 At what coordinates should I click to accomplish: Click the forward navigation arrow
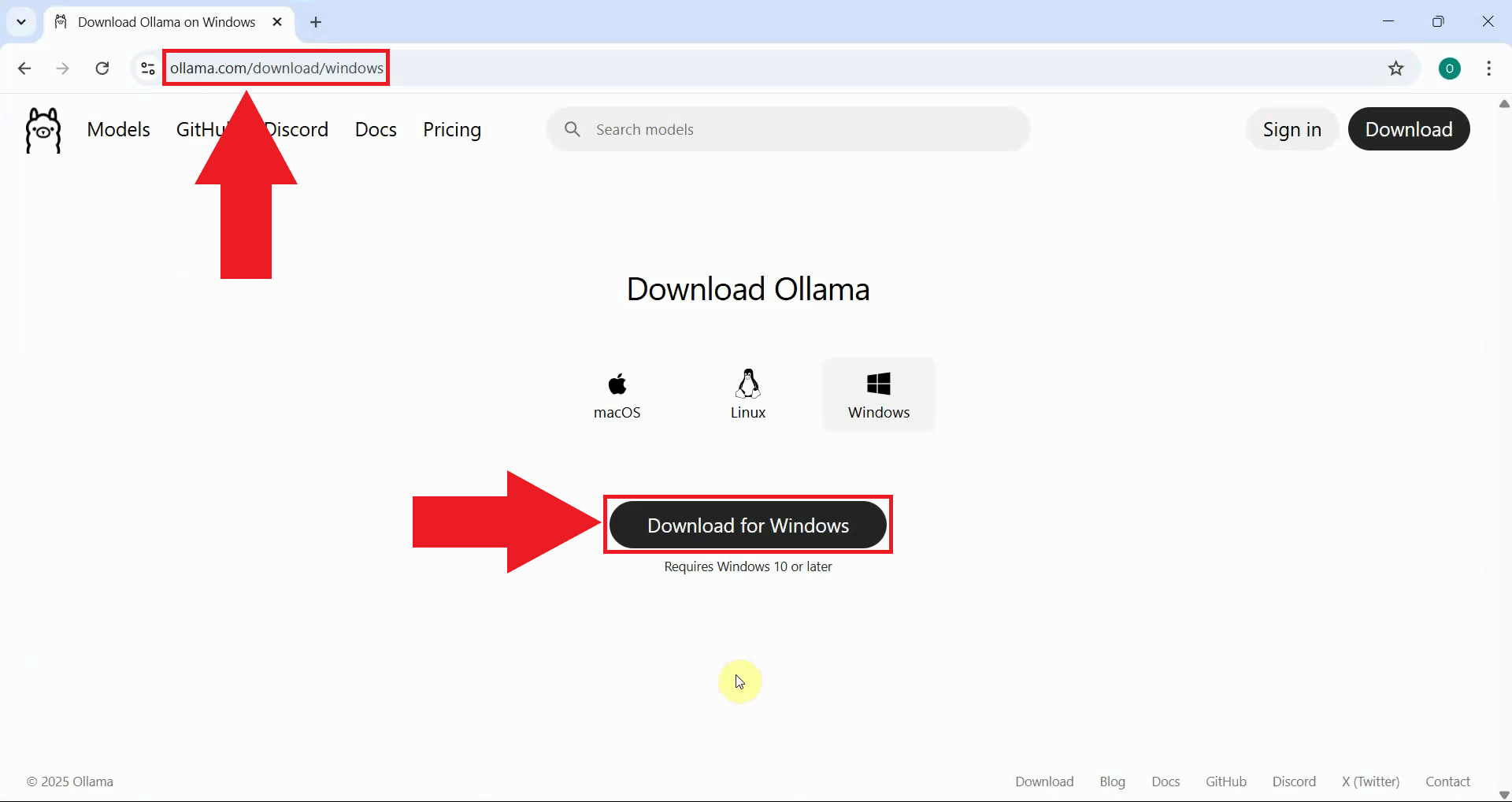pos(62,68)
